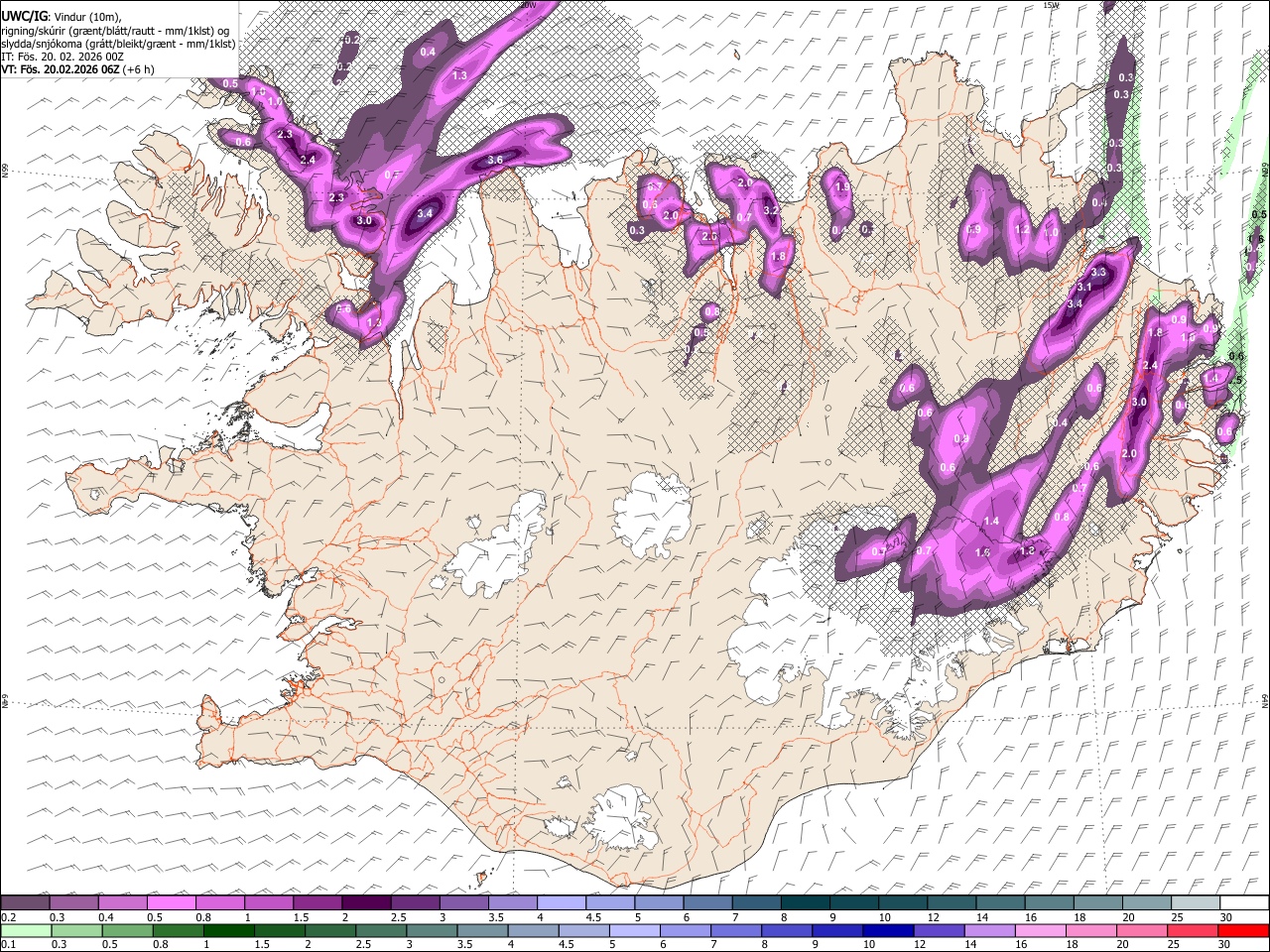Click the 3.2 precipitation value in the north
This screenshot has width=1270, height=952.
(x=771, y=210)
